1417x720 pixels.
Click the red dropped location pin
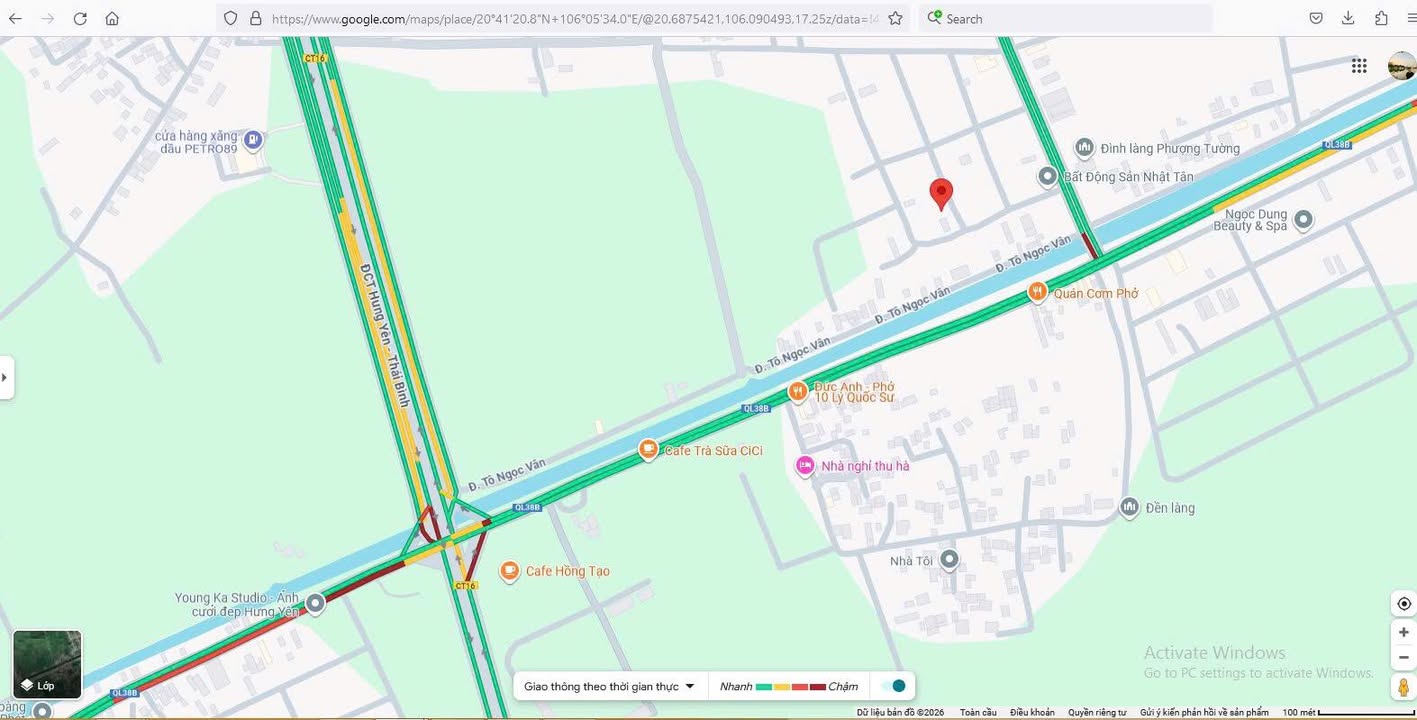pos(940,193)
